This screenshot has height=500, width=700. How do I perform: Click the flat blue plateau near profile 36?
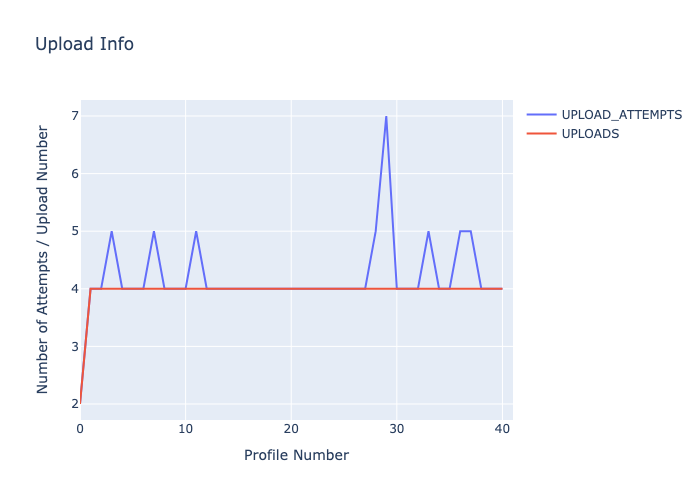[x=465, y=231]
